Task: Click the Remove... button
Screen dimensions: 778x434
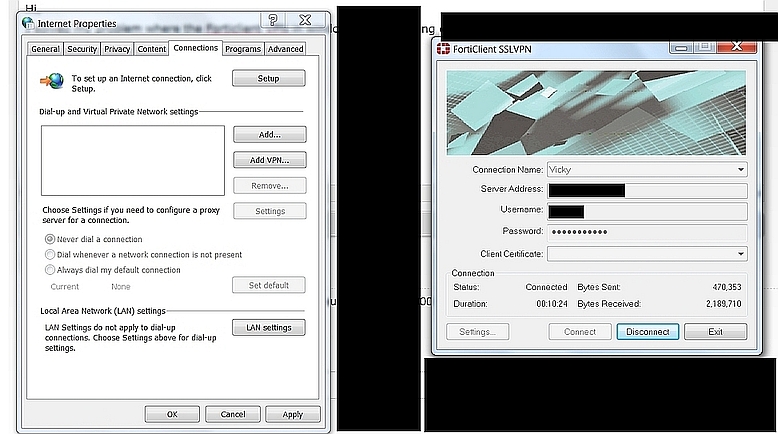Action: (x=269, y=186)
